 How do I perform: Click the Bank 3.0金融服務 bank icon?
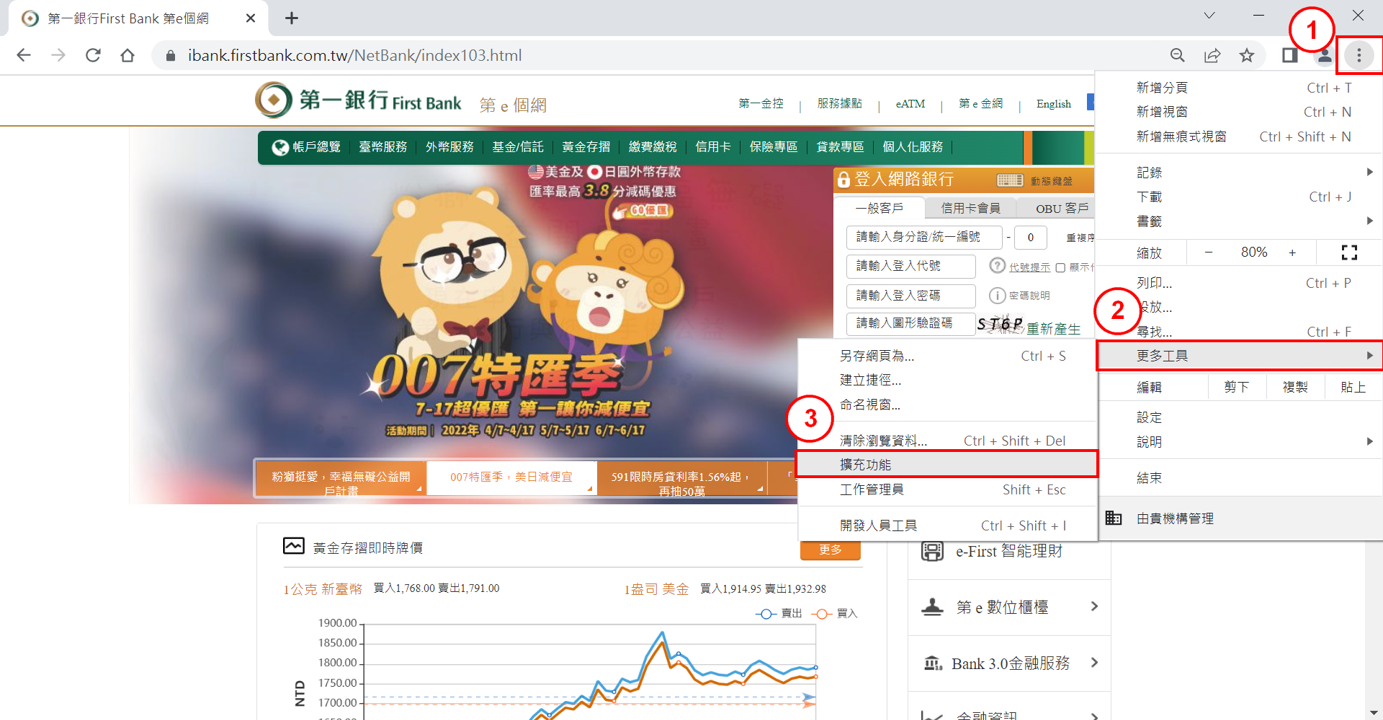point(932,663)
